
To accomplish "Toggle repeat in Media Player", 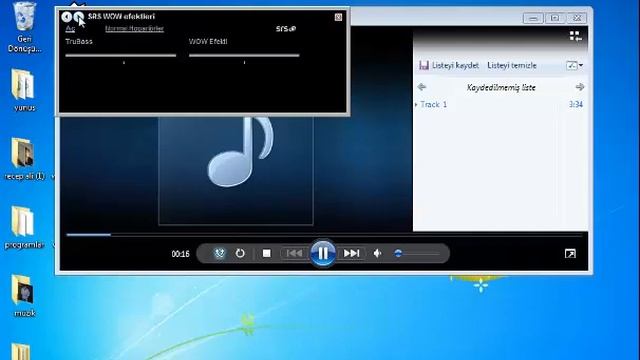I will point(240,253).
